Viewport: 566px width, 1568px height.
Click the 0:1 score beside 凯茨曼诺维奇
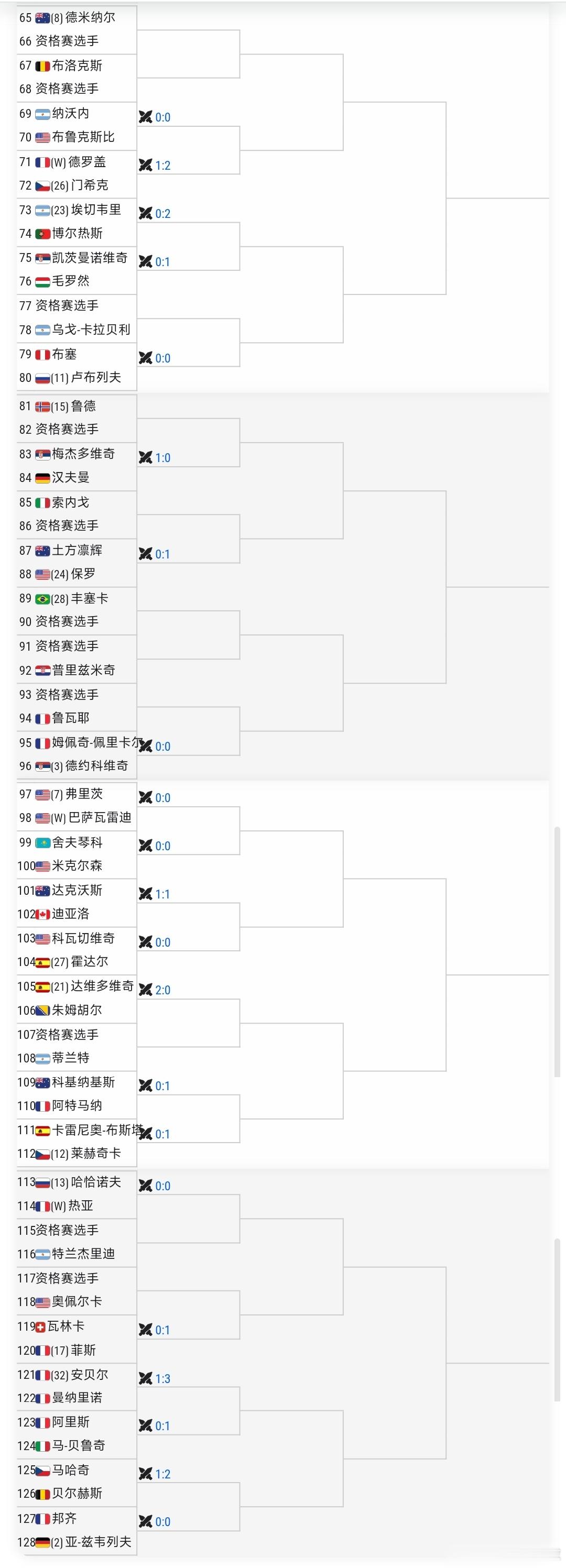click(x=162, y=262)
